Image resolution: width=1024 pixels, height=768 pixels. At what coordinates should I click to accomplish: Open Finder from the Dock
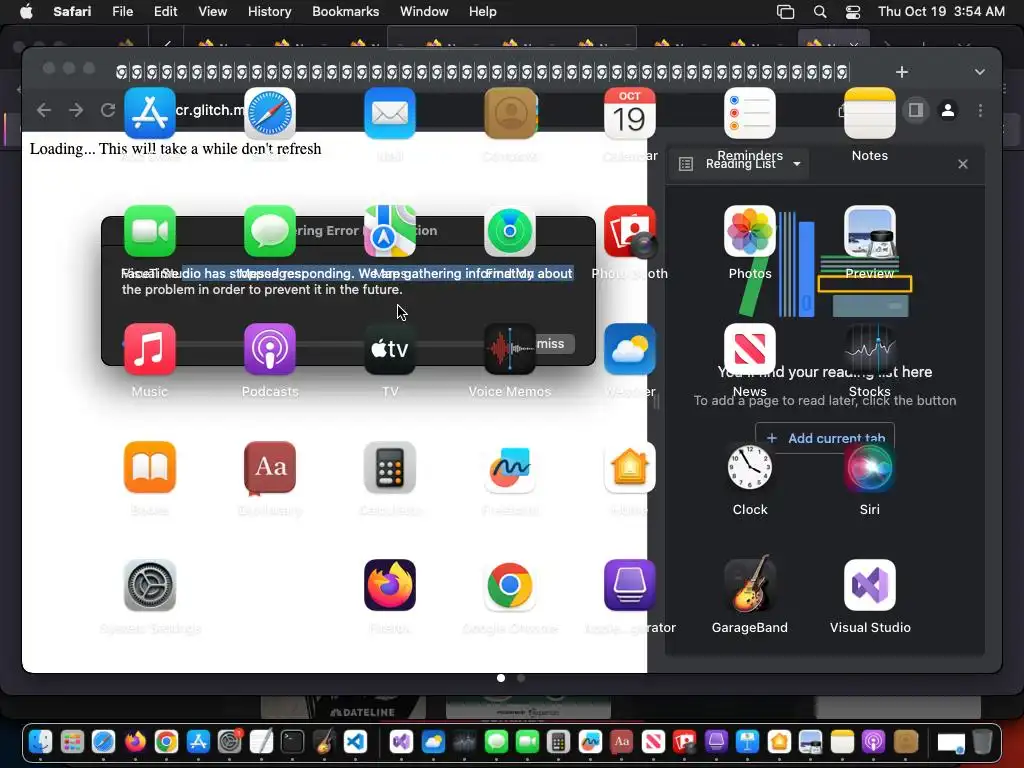(40, 742)
